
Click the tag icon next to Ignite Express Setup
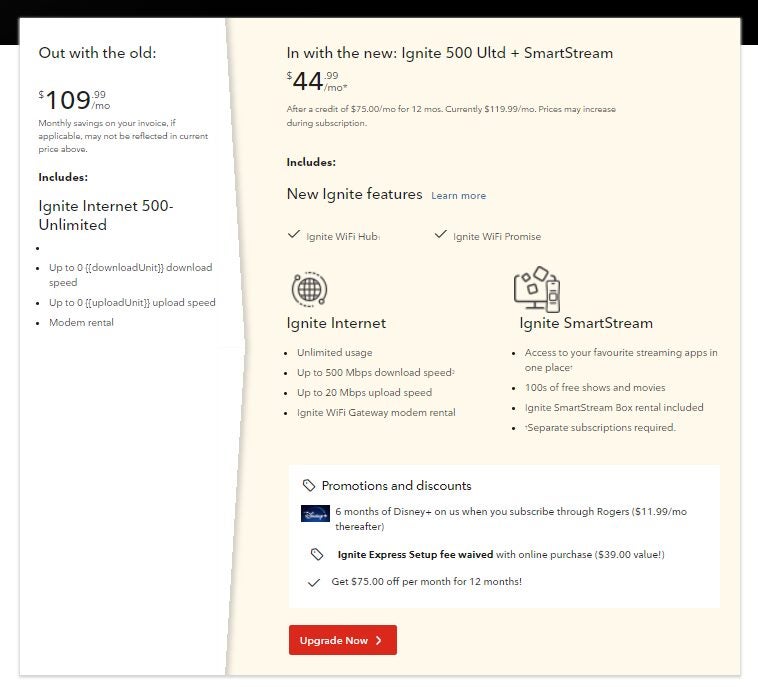tap(317, 554)
